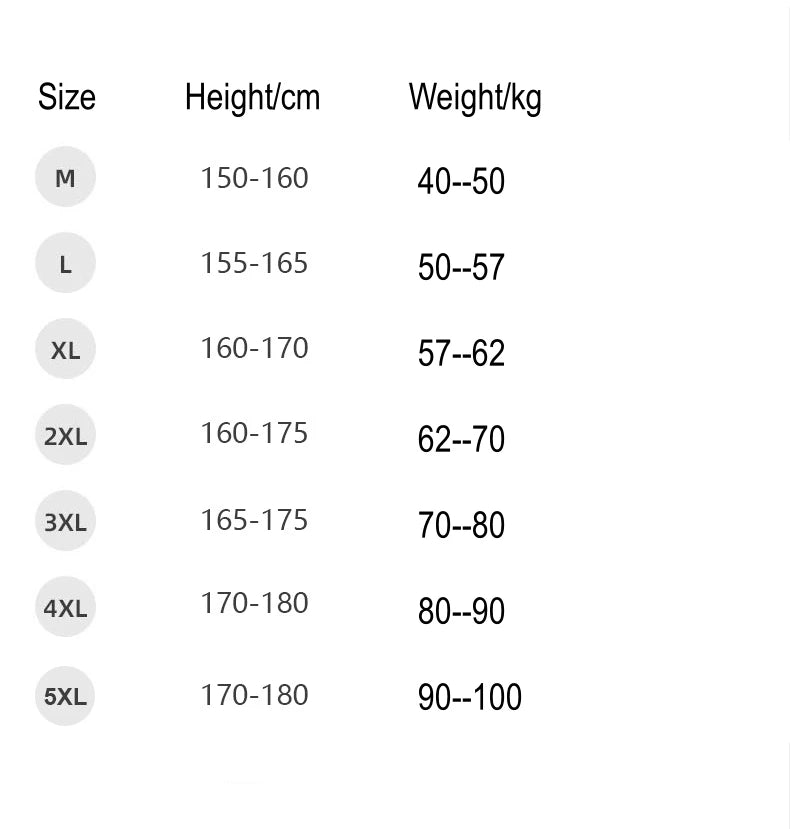Image resolution: width=790 pixels, height=829 pixels.
Task: Select the 5XL size circle
Action: click(65, 695)
